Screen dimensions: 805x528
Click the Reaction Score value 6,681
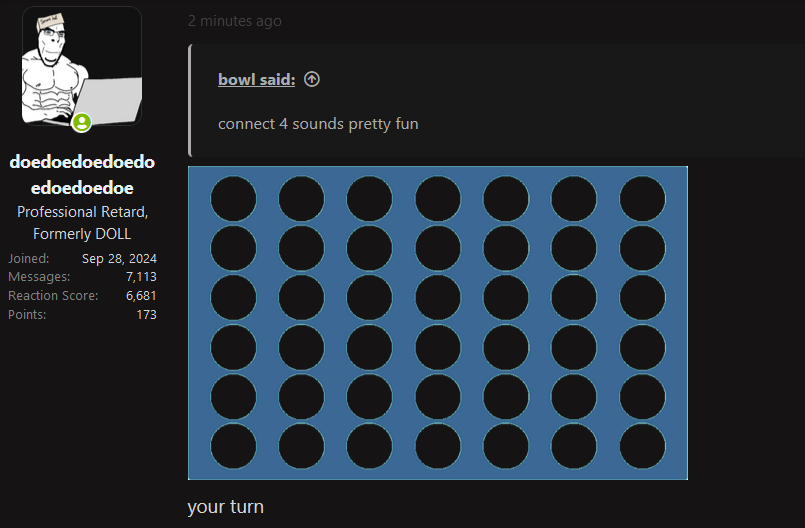[x=141, y=296]
